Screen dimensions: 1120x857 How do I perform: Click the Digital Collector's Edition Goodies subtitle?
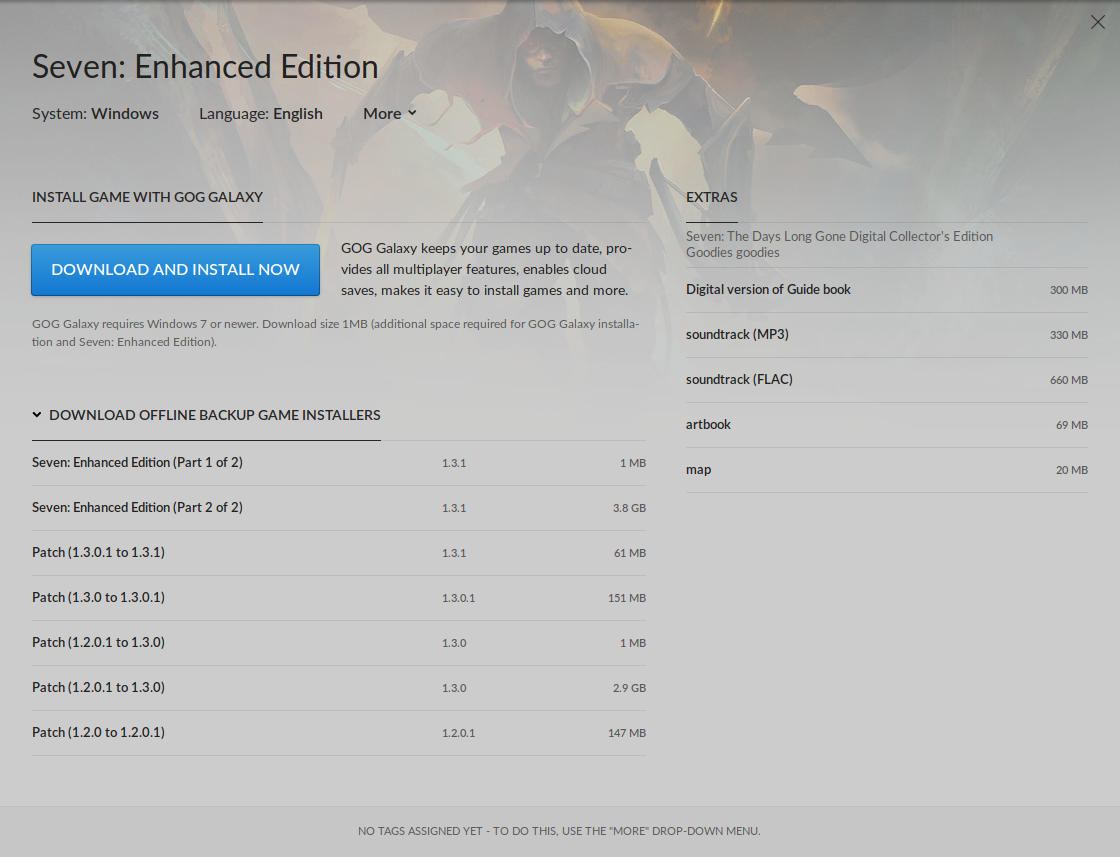[839, 244]
